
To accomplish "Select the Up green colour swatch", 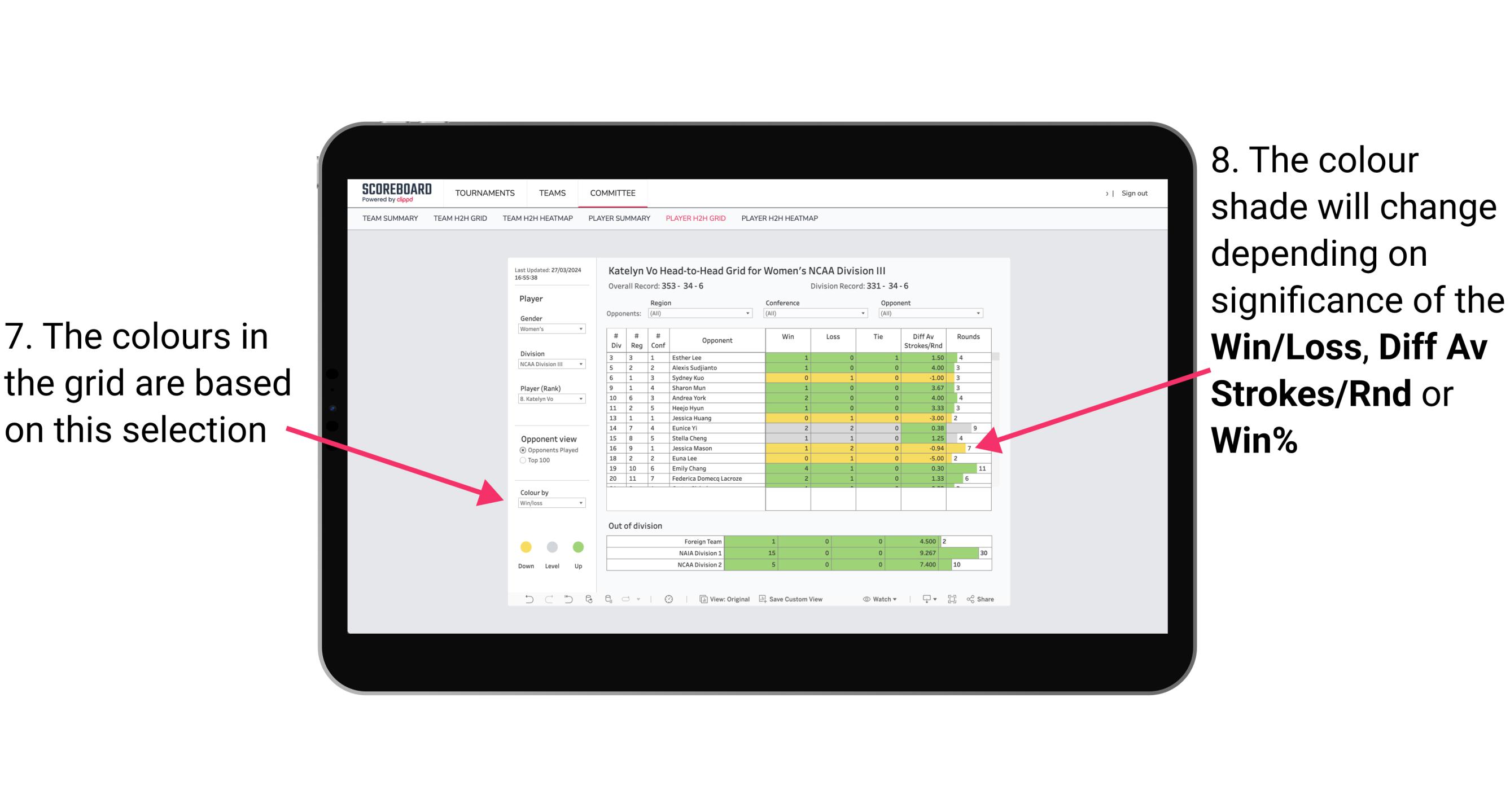I will pos(579,547).
